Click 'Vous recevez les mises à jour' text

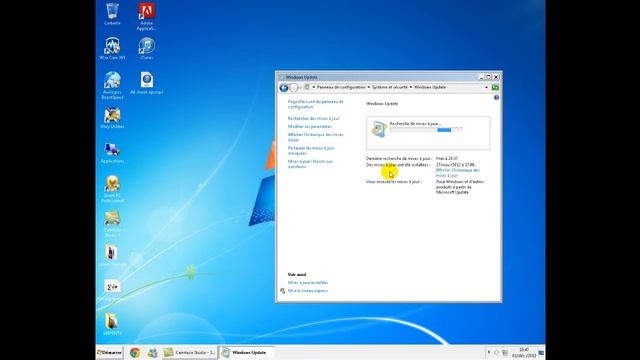tap(393, 182)
